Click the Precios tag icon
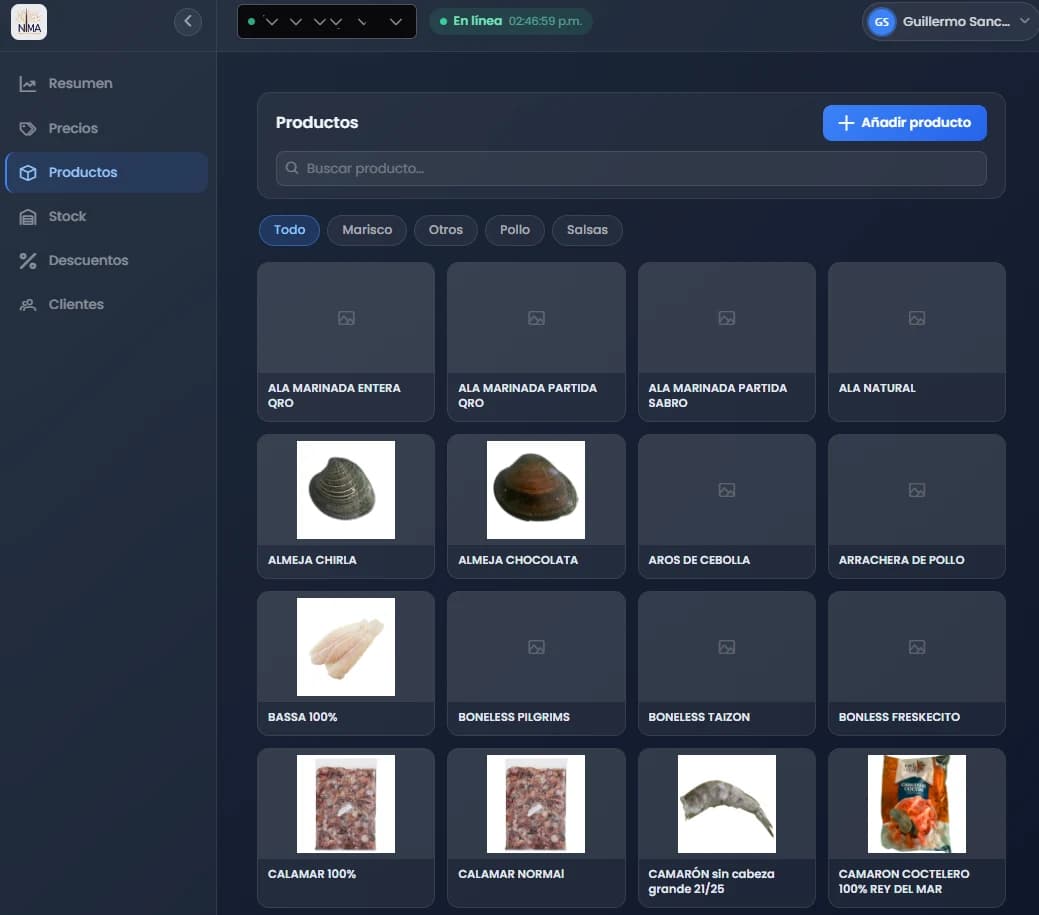Image resolution: width=1039 pixels, height=915 pixels. point(28,129)
